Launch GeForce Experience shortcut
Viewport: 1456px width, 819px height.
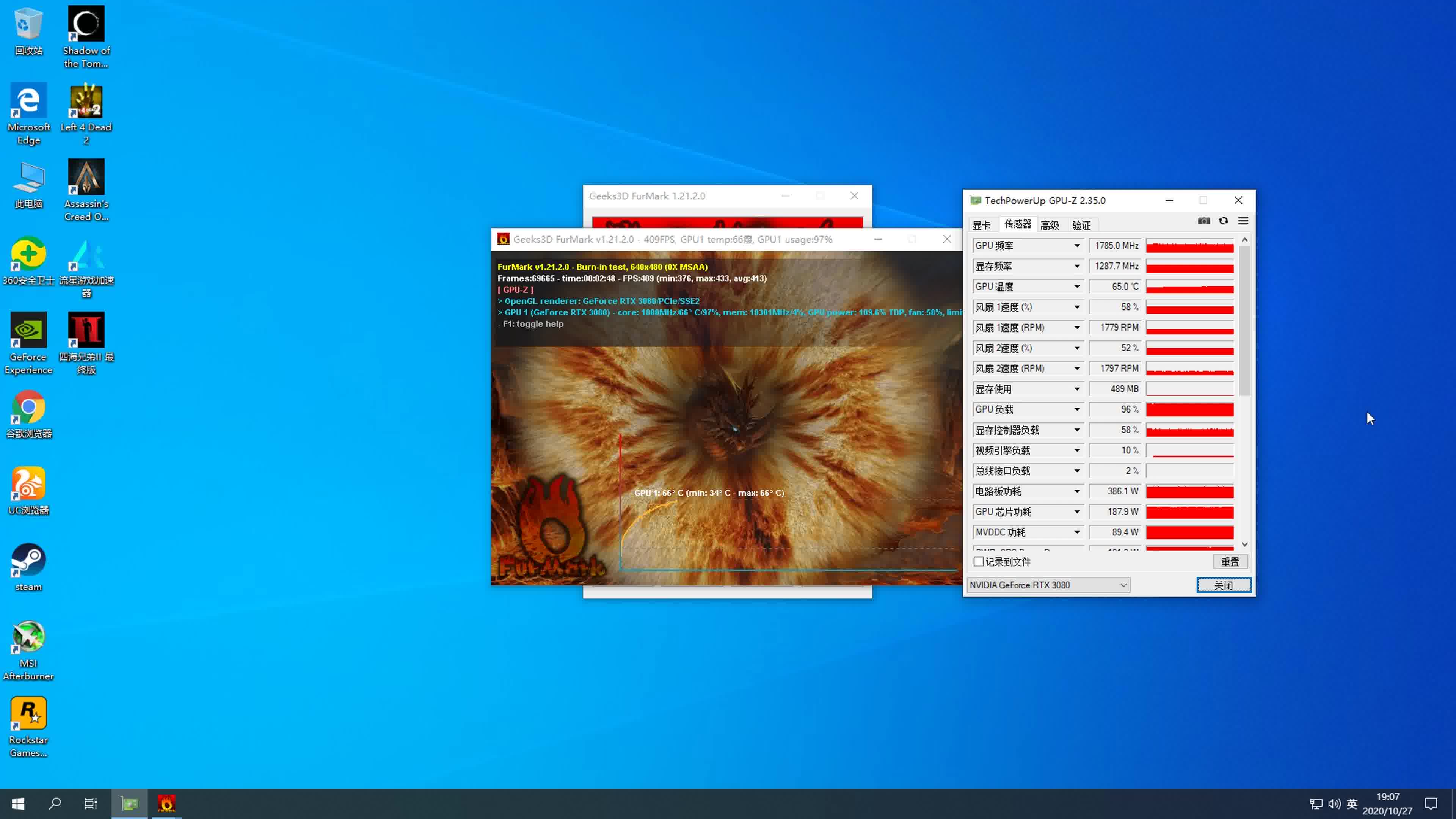point(28,344)
